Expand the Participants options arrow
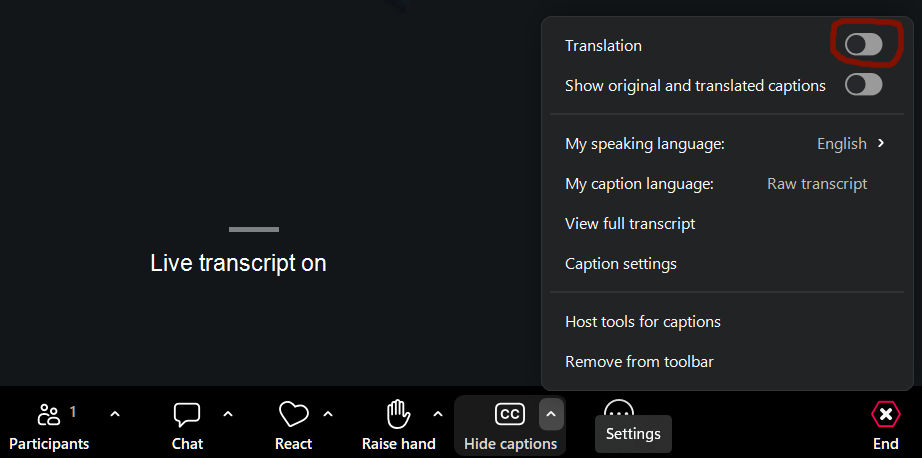922x458 pixels. pos(114,414)
